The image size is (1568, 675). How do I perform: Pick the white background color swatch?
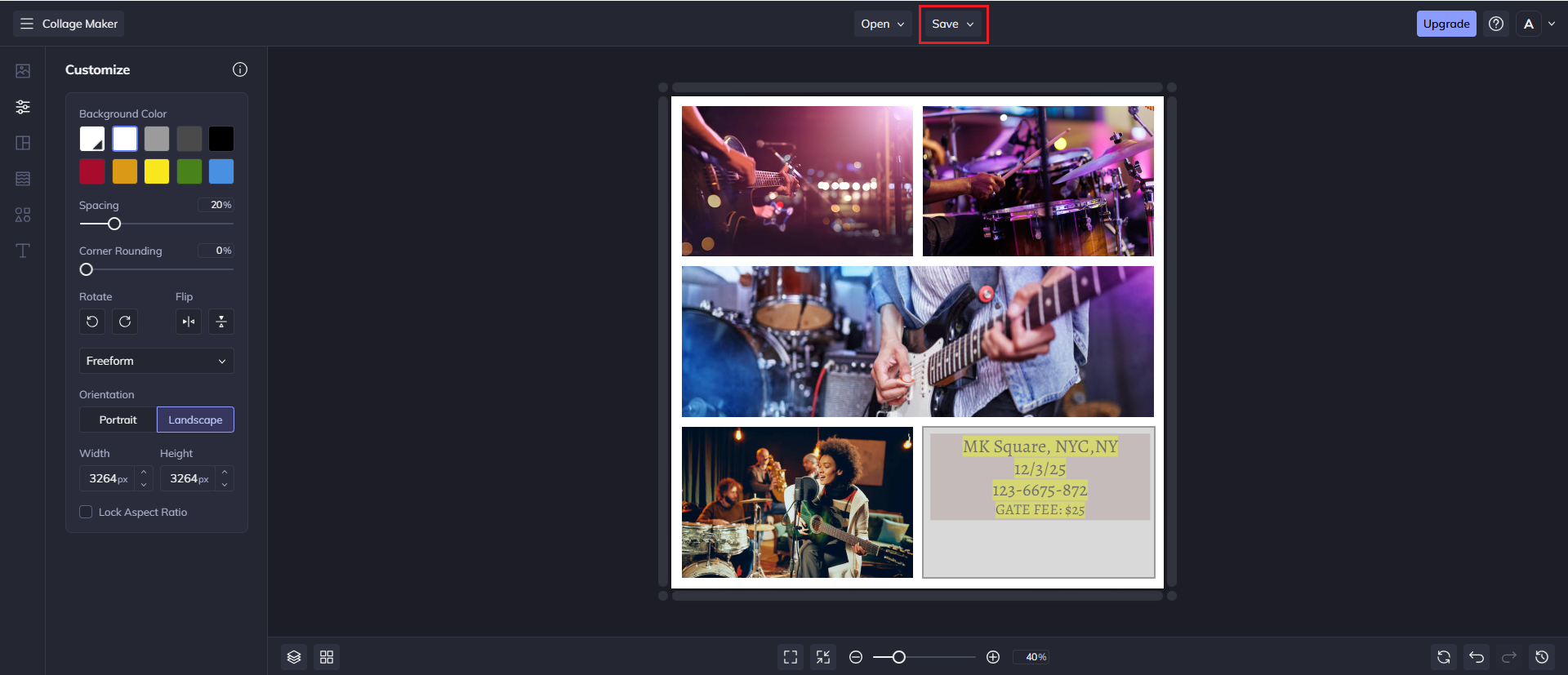point(125,139)
